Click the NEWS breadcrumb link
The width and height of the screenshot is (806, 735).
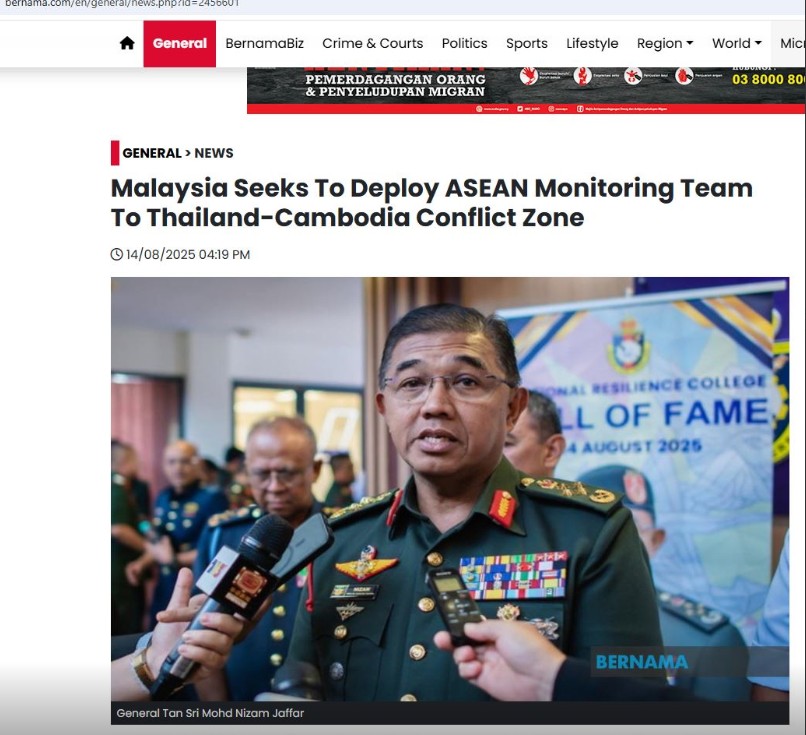point(214,153)
